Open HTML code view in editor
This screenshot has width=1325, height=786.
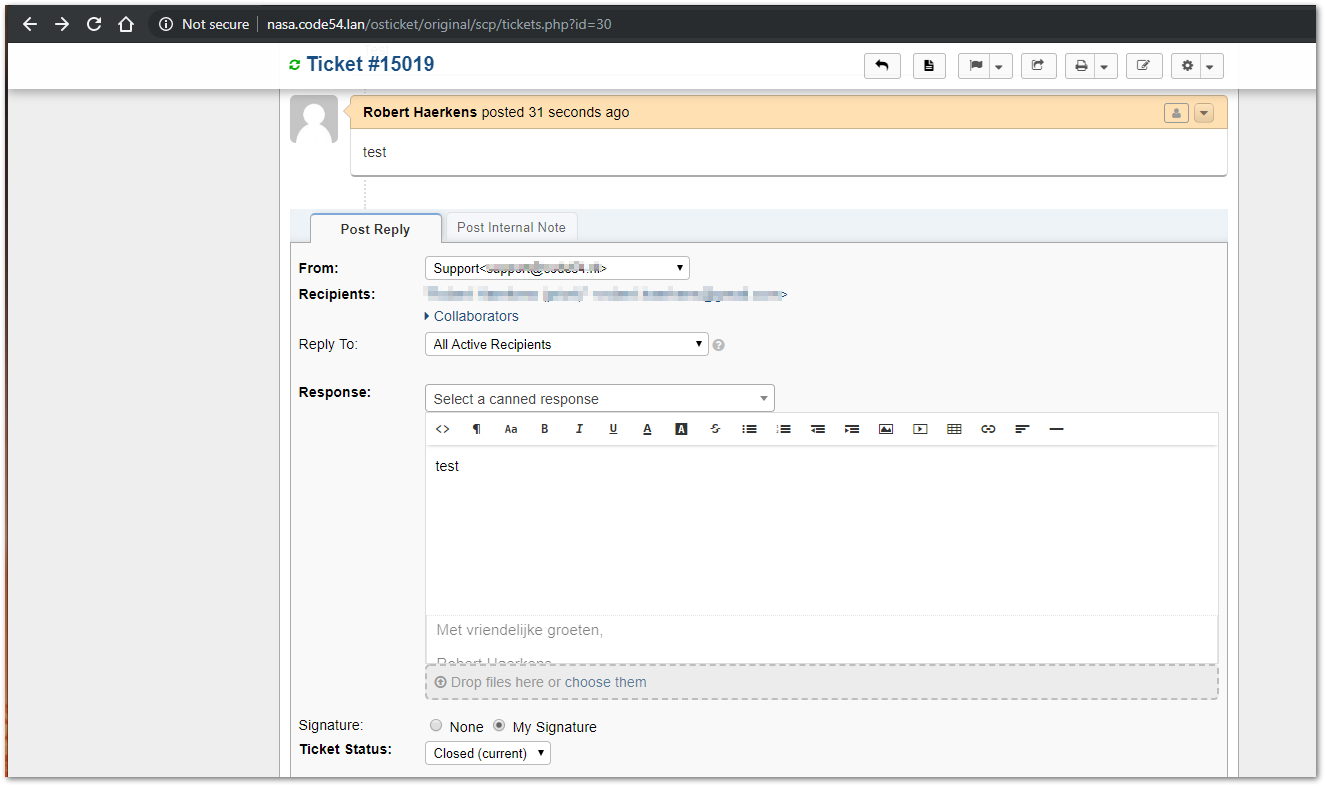pyautogui.click(x=443, y=429)
